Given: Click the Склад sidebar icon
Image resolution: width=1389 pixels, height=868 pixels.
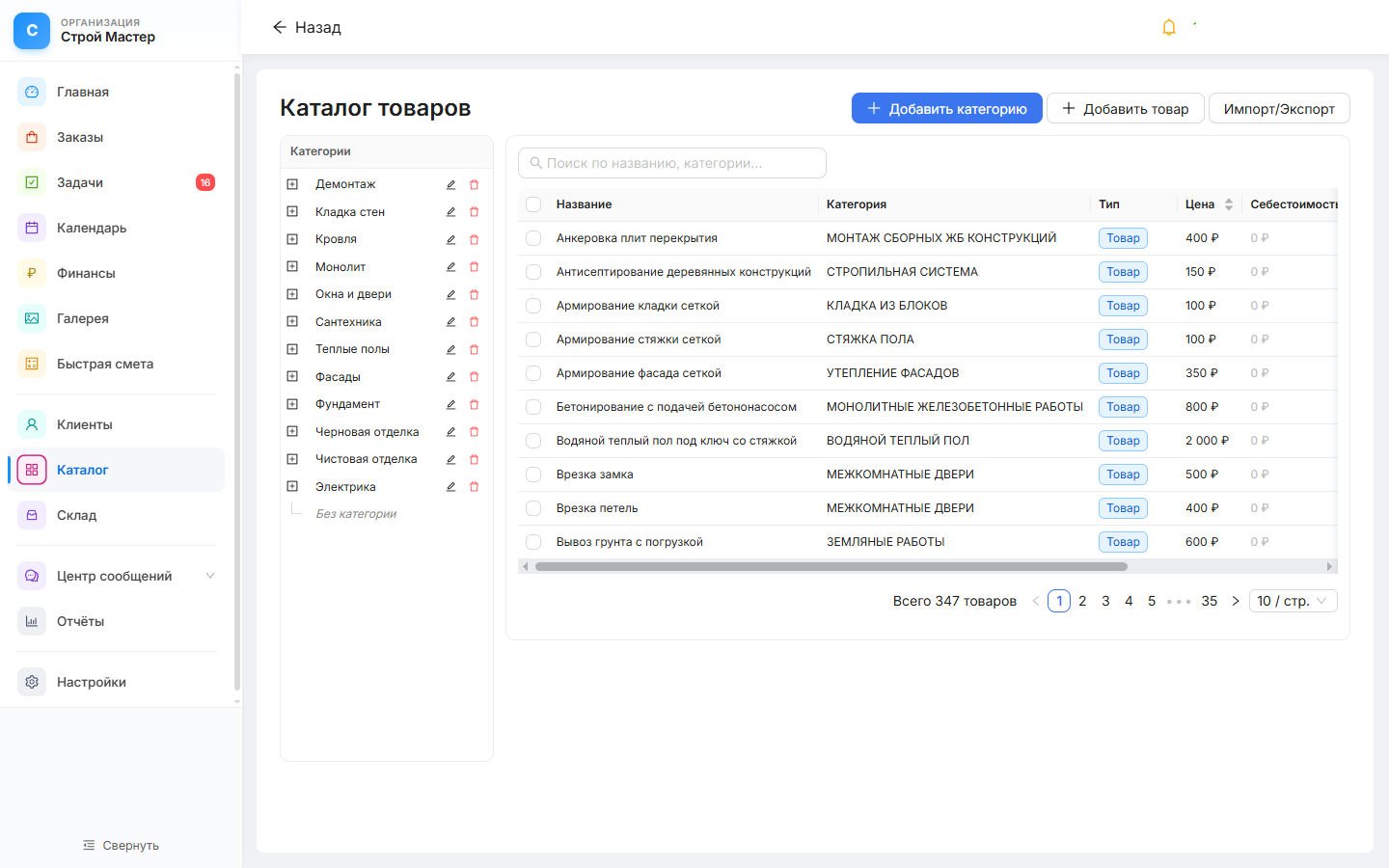Looking at the screenshot, I should 32,515.
